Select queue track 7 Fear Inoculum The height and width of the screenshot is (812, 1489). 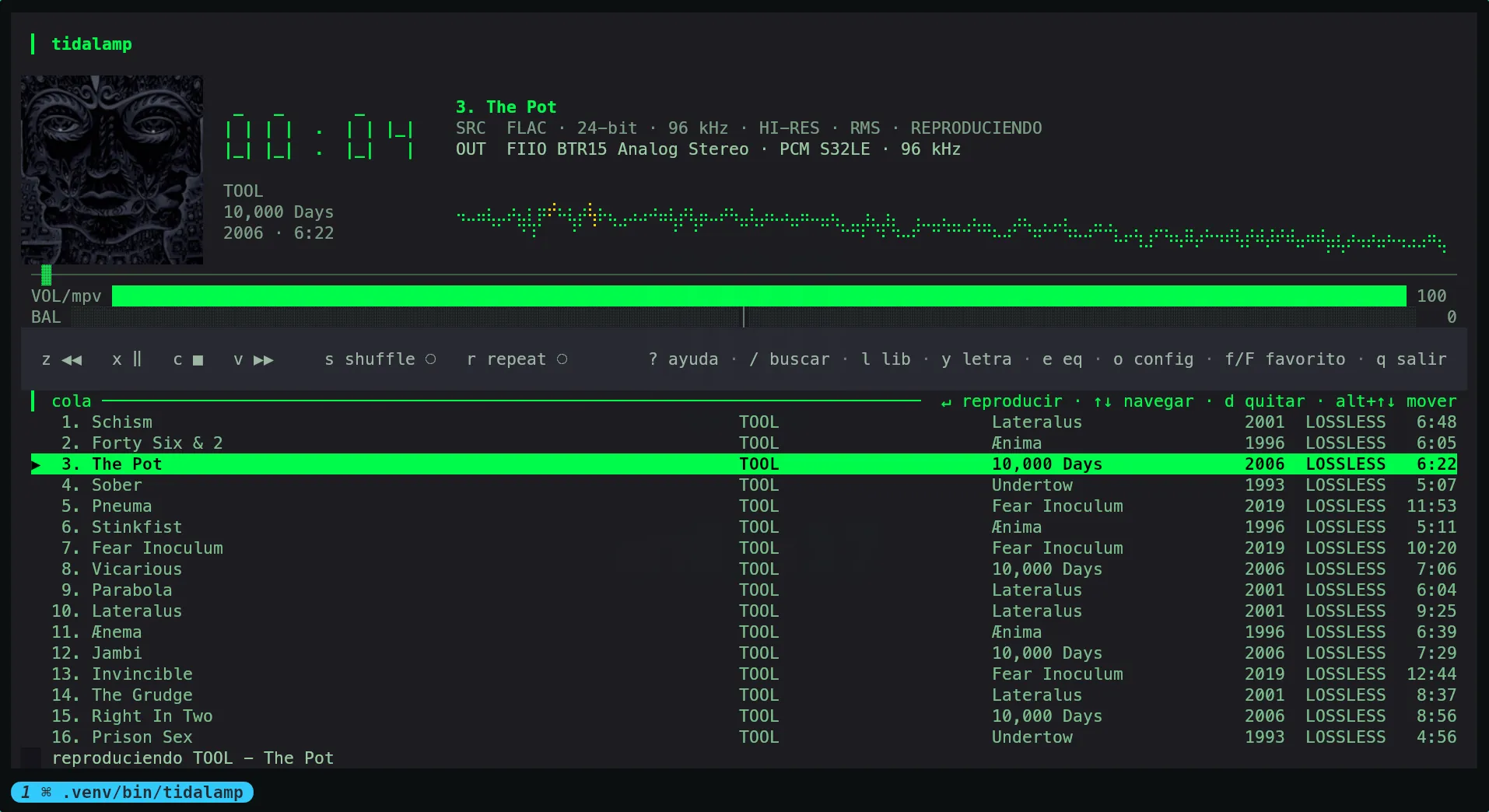click(x=744, y=548)
